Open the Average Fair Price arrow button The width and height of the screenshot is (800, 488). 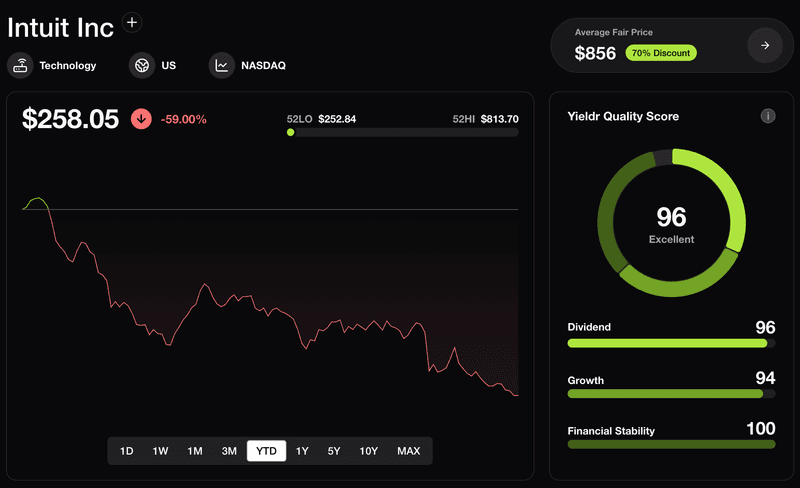pyautogui.click(x=765, y=45)
